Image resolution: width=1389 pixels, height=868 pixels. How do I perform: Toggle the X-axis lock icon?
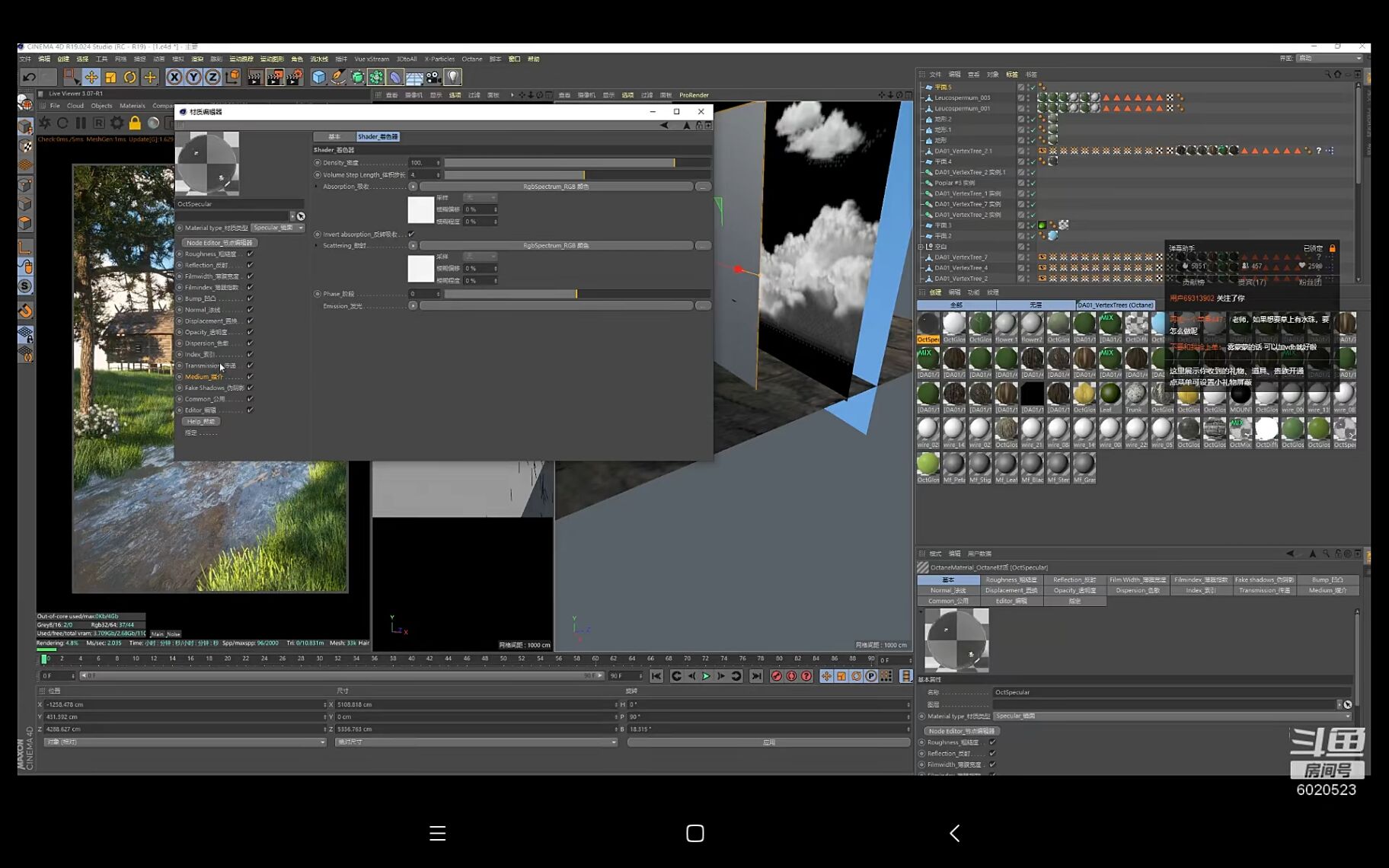click(x=174, y=77)
